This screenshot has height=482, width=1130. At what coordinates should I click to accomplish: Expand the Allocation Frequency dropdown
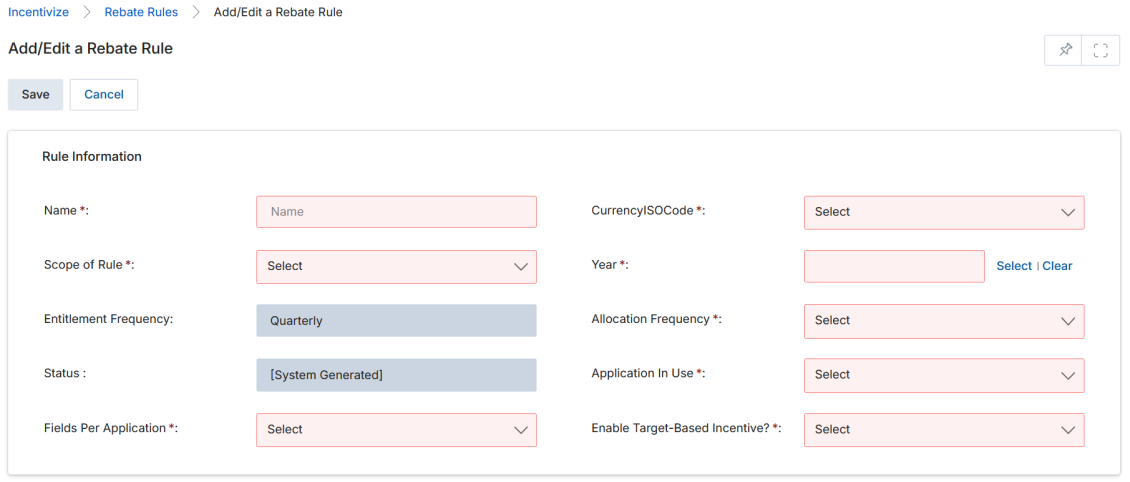click(x=944, y=321)
